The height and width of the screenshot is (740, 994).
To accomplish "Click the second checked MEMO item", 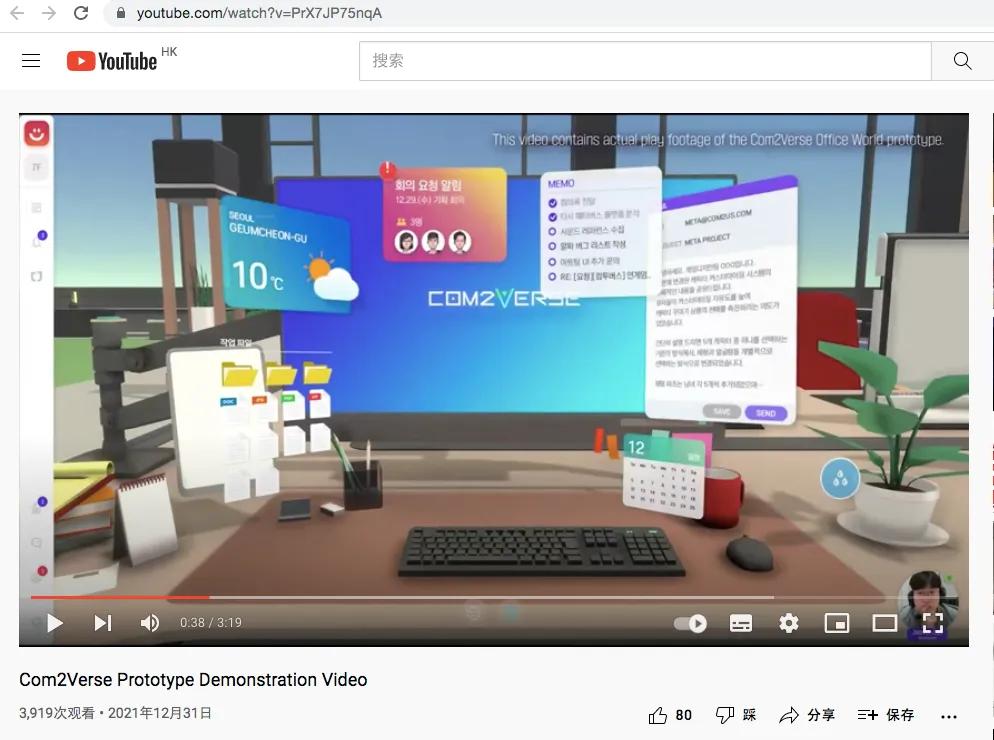I will pyautogui.click(x=594, y=216).
